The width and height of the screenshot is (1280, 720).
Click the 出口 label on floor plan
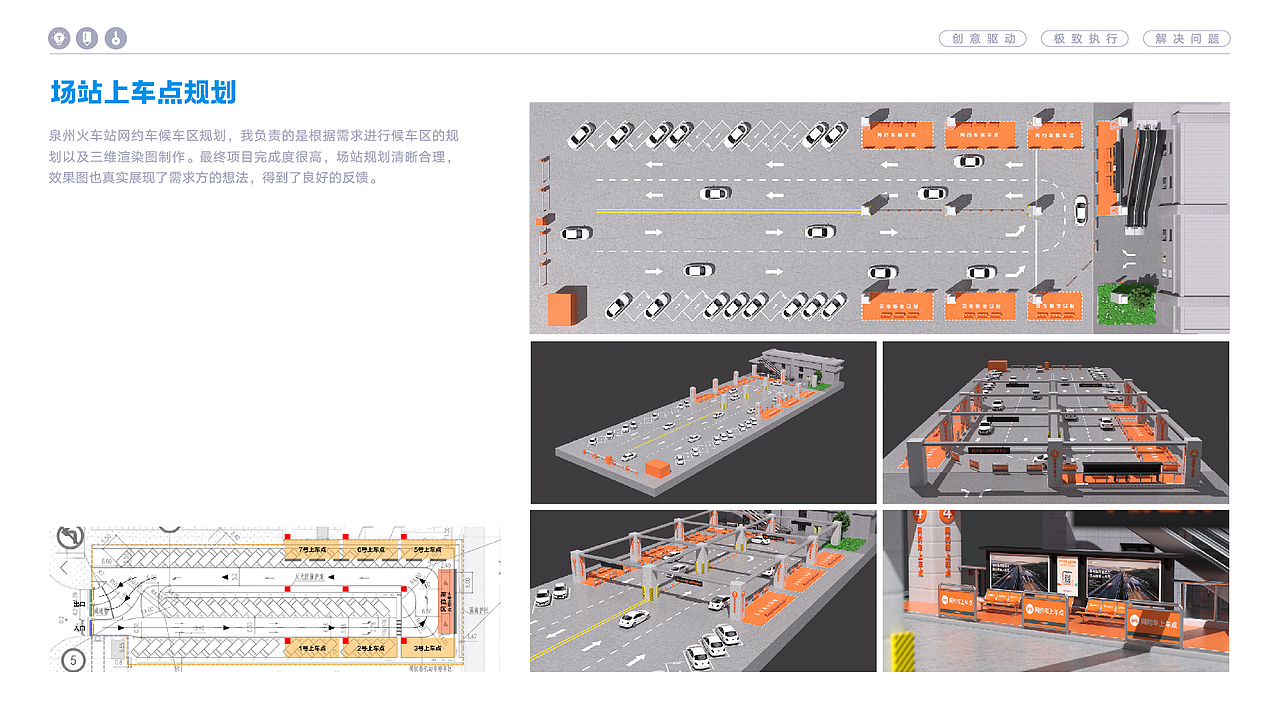pyautogui.click(x=80, y=605)
